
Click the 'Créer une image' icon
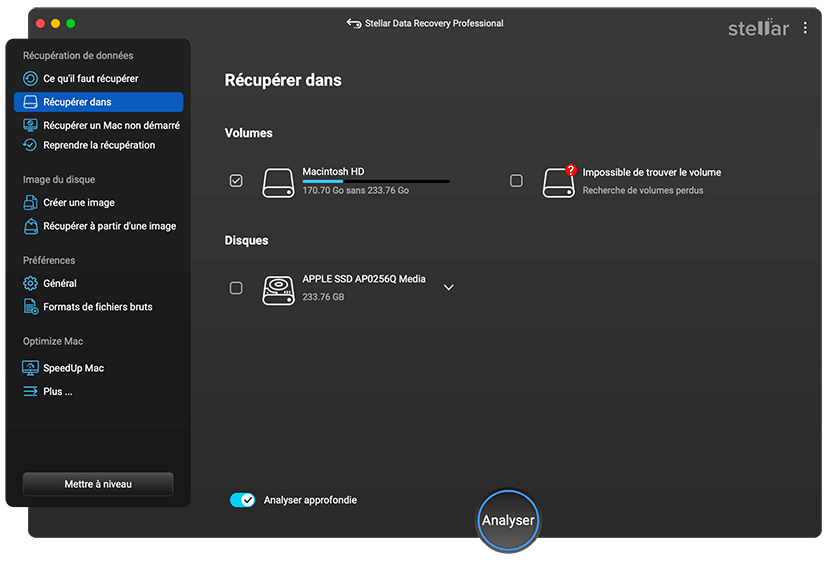click(30, 202)
